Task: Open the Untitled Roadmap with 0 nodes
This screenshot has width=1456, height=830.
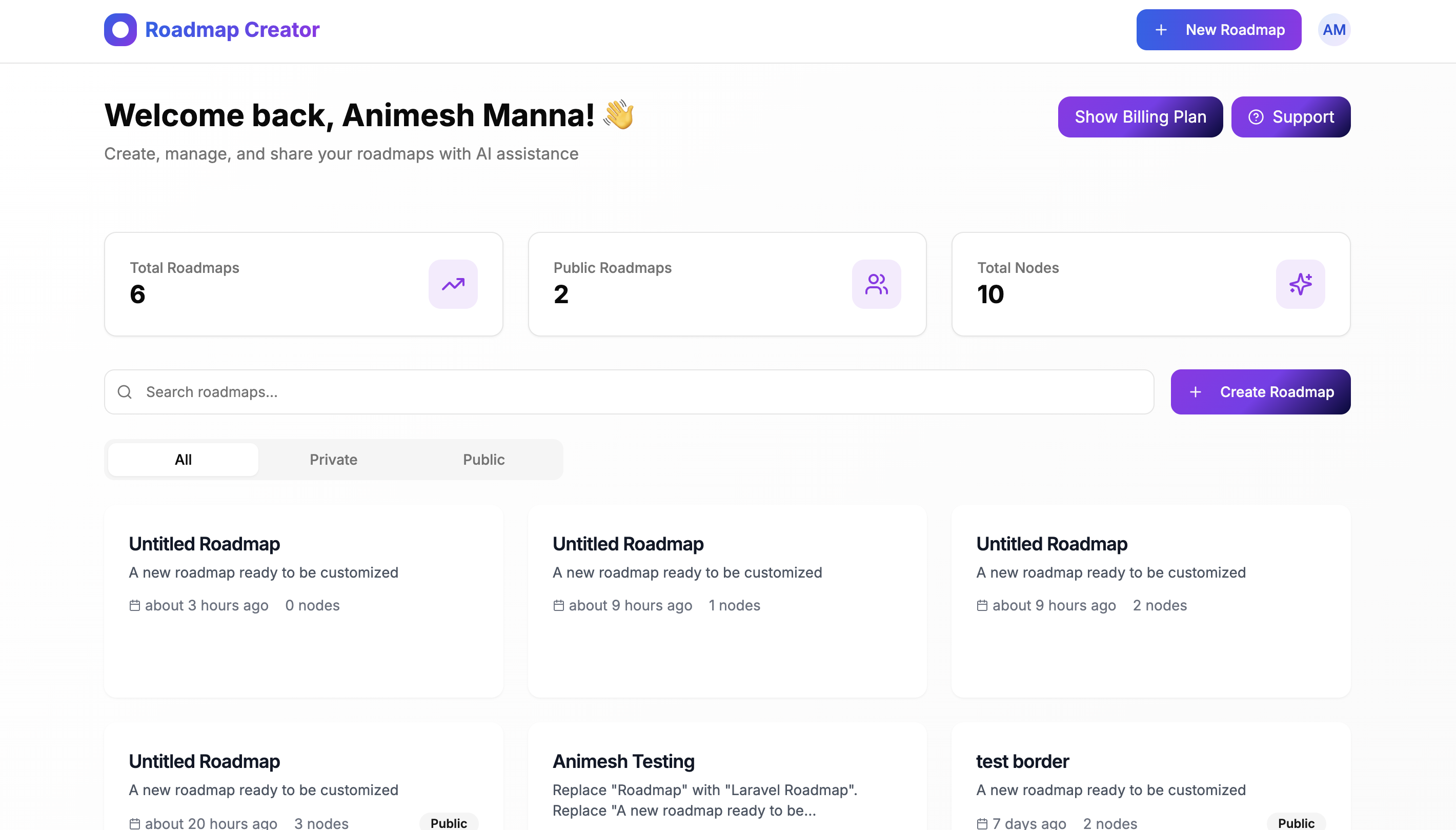Action: [x=304, y=601]
